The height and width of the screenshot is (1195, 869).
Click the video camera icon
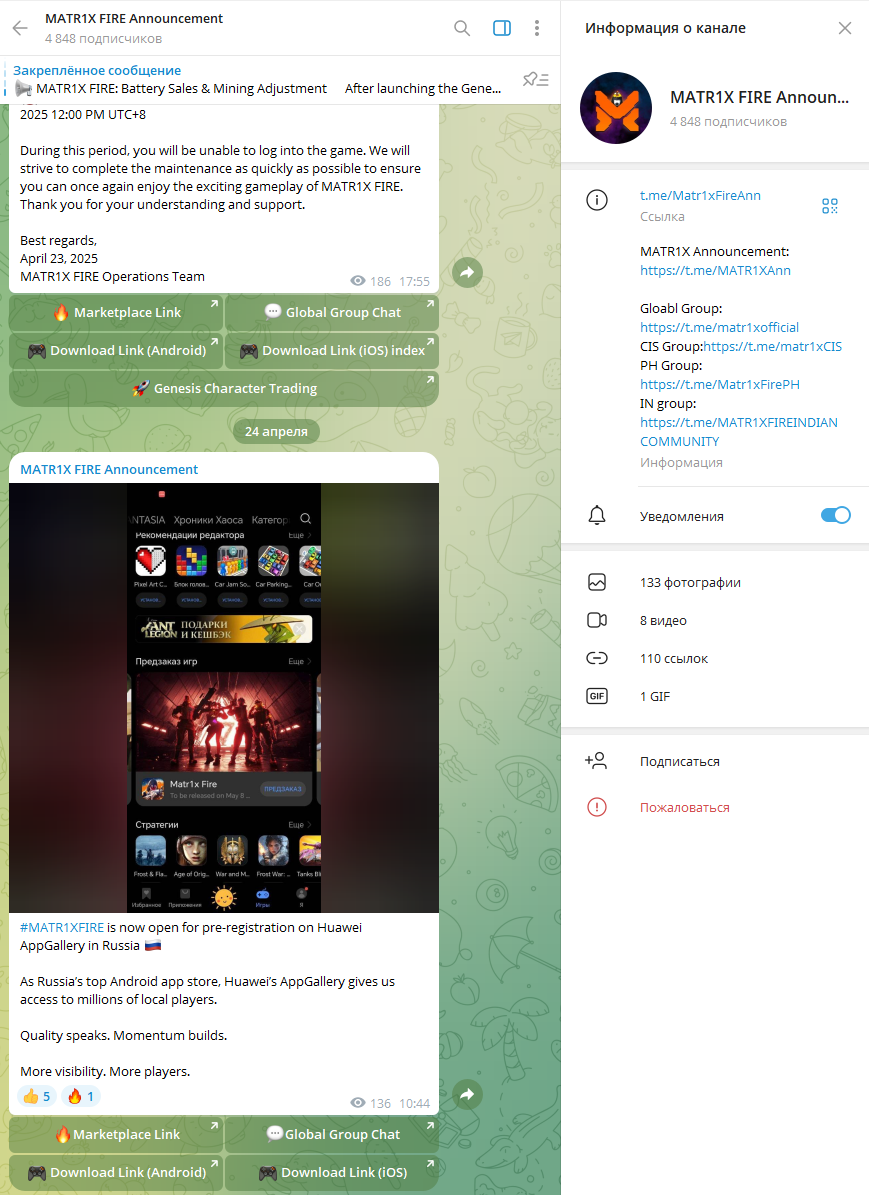[x=597, y=620]
